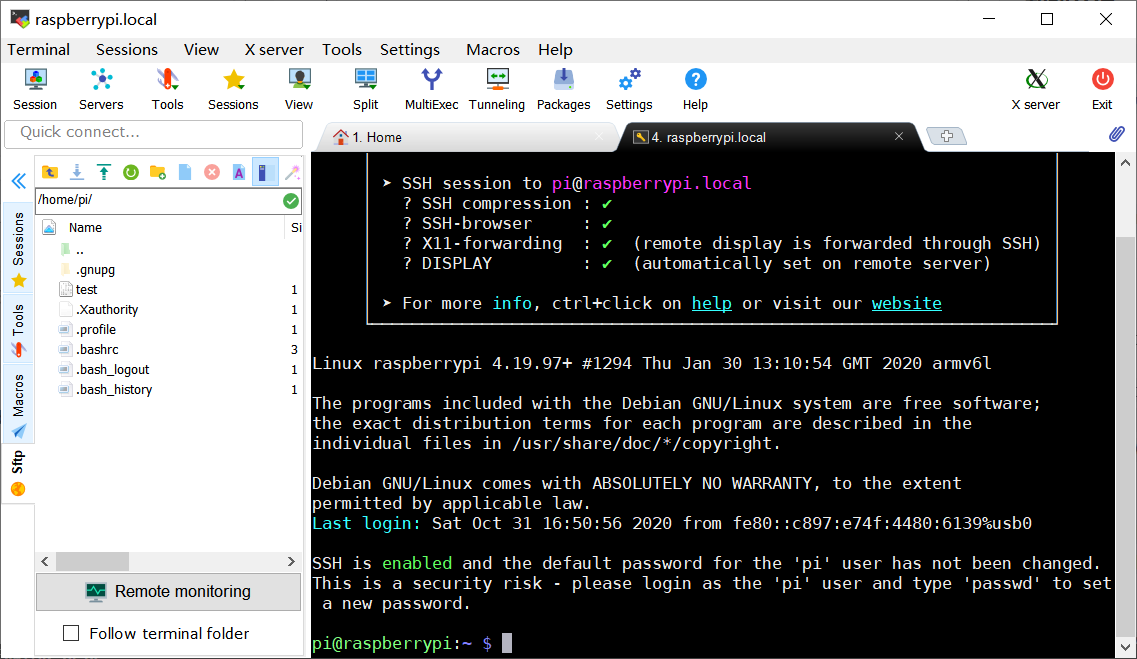Enable Follow terminal folder checkbox

point(71,633)
